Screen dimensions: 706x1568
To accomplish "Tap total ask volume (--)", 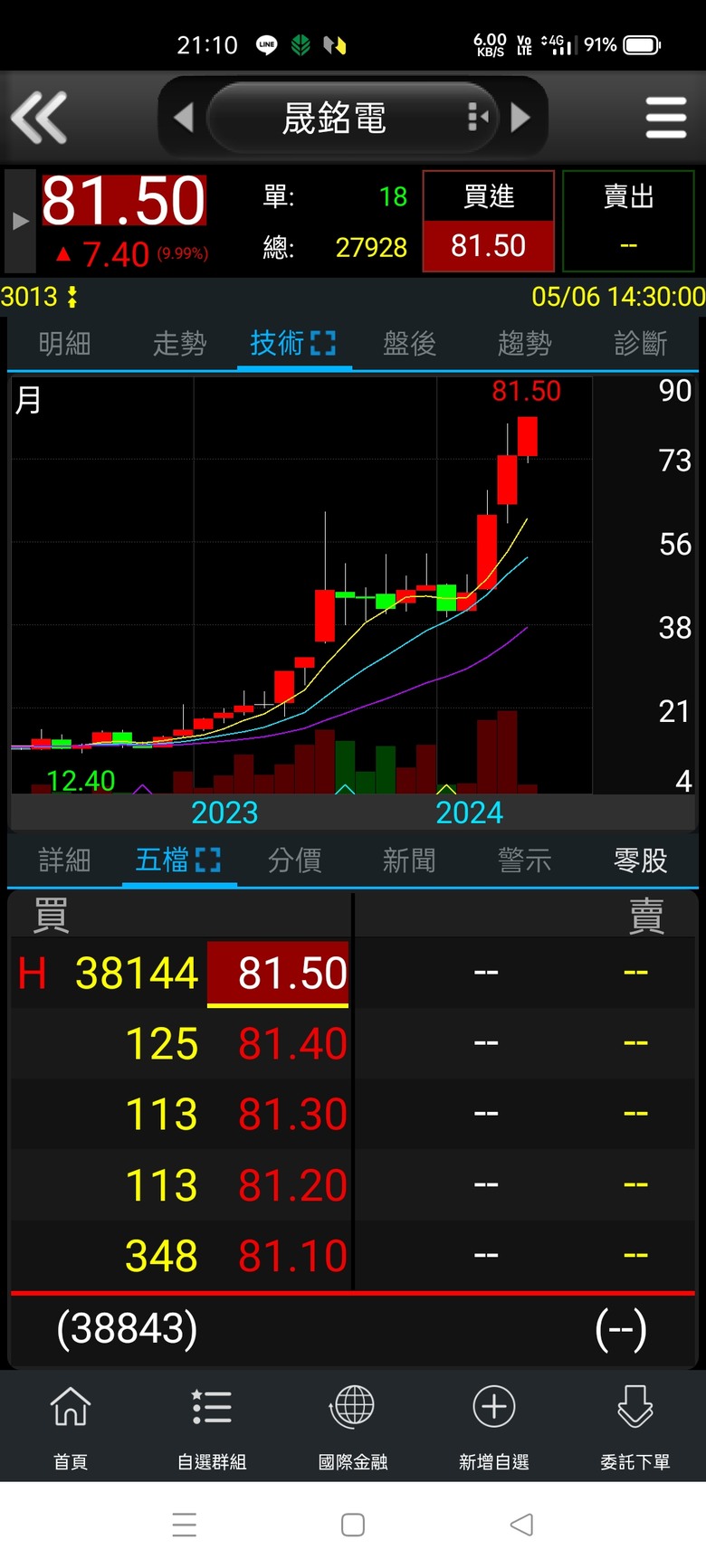I will point(621,1328).
